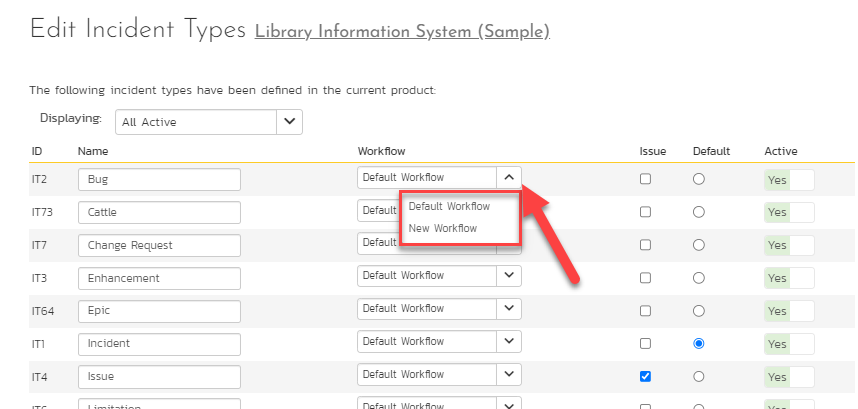Disable the Active switch for Incident

tap(789, 344)
